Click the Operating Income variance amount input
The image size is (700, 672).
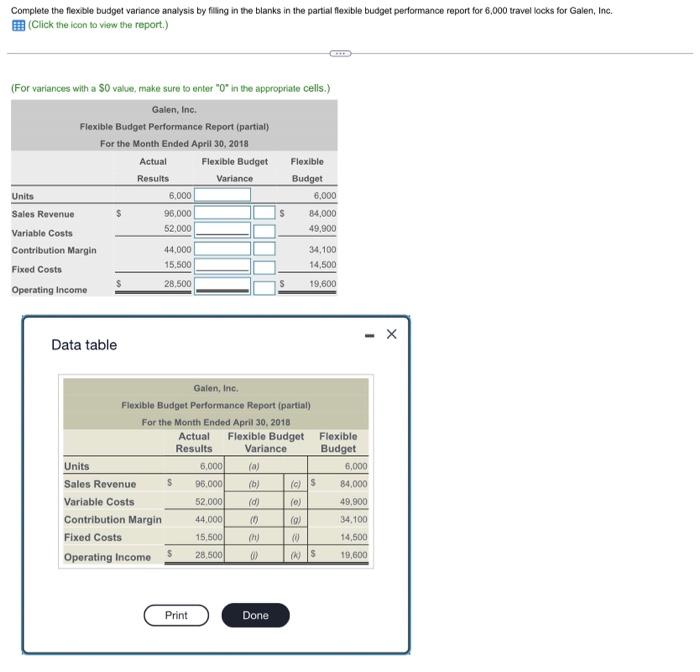[222, 286]
